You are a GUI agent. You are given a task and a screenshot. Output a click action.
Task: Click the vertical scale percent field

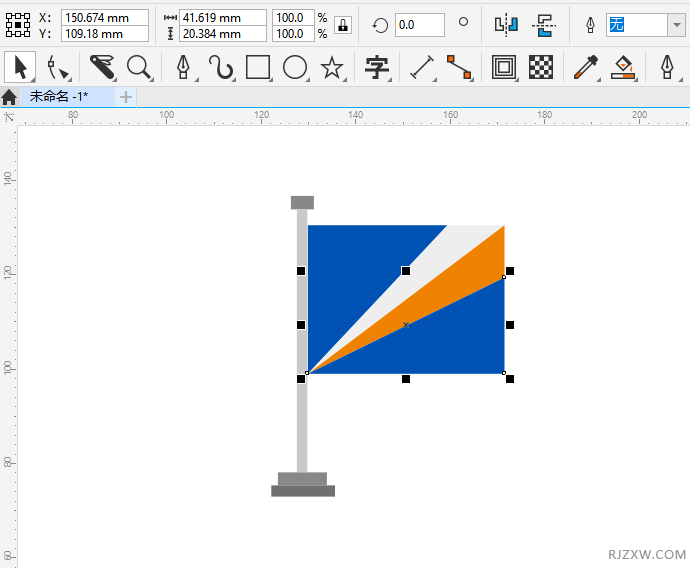293,33
